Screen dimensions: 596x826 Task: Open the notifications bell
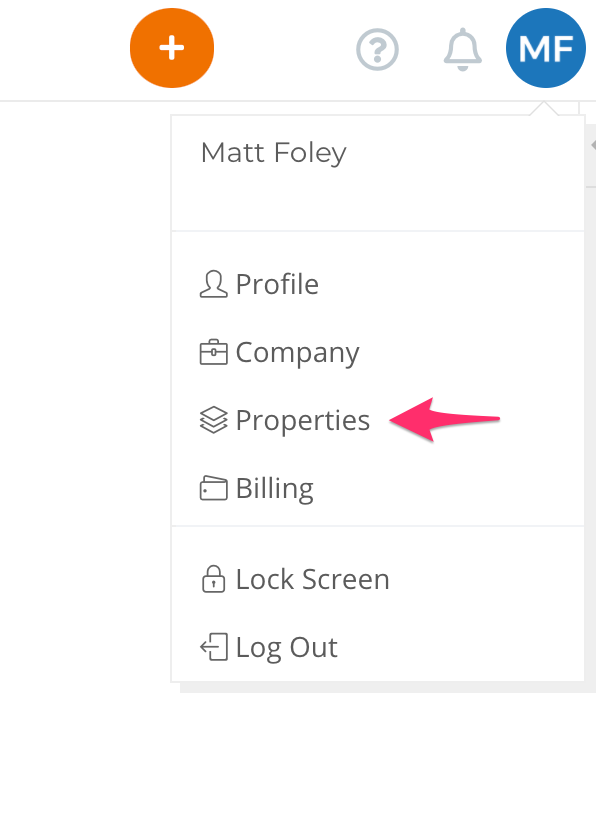point(463,49)
